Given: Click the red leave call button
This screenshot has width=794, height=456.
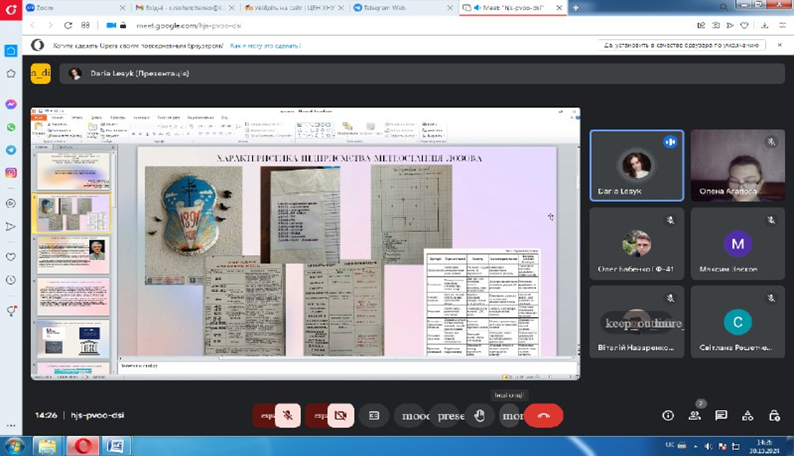Looking at the screenshot, I should coord(543,415).
